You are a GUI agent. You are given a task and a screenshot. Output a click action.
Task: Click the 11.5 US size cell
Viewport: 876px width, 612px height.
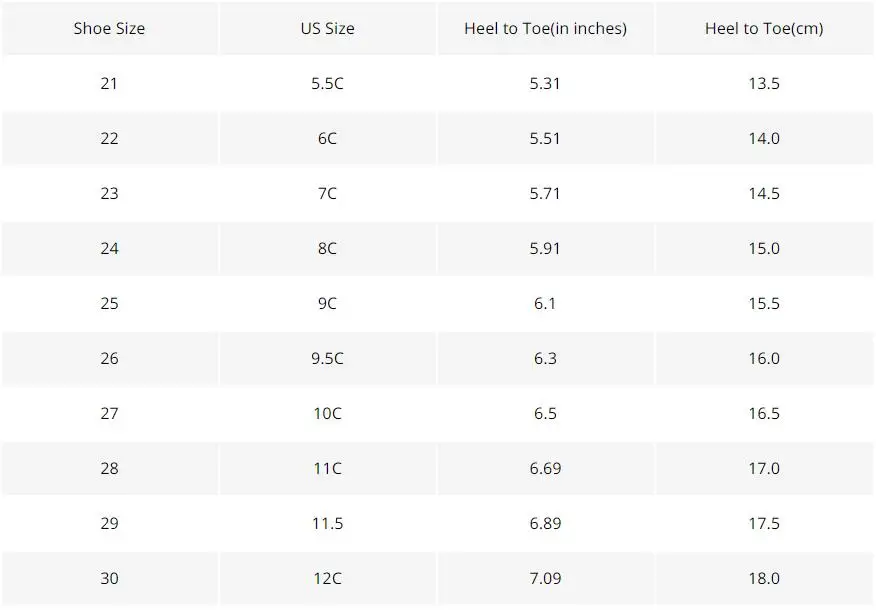[327, 523]
